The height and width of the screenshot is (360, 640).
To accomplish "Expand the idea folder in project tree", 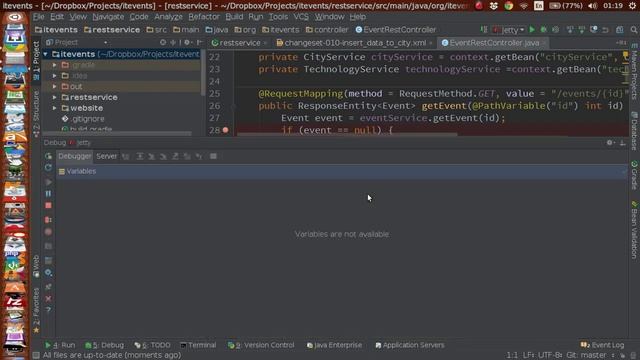I will (55, 76).
